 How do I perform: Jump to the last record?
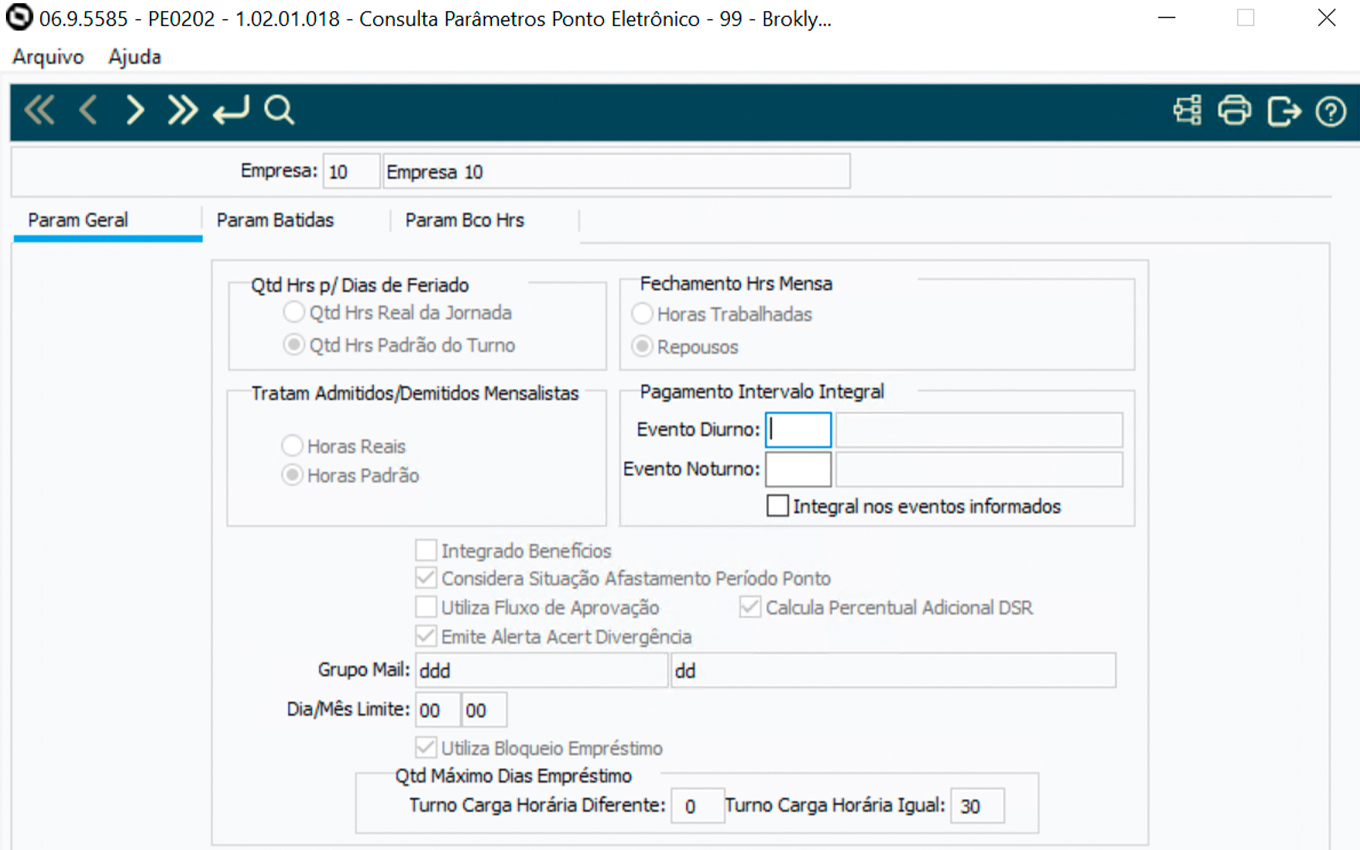[182, 111]
